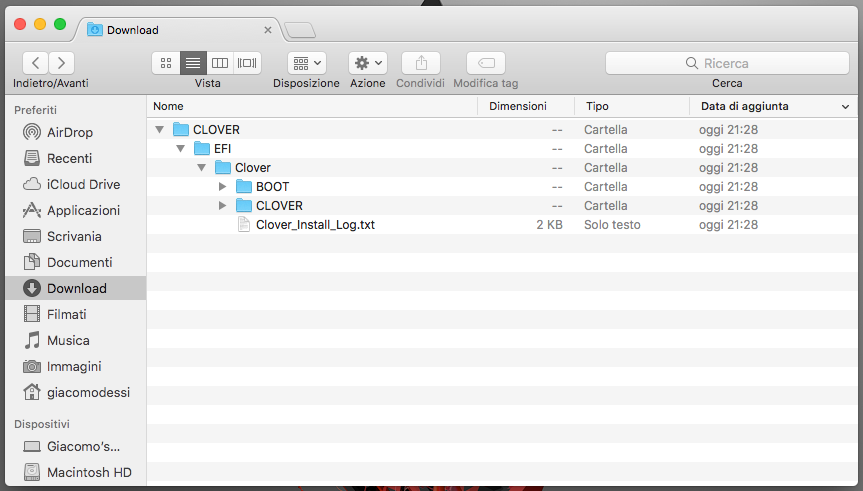Open Scrivania in sidebar

click(x=75, y=236)
